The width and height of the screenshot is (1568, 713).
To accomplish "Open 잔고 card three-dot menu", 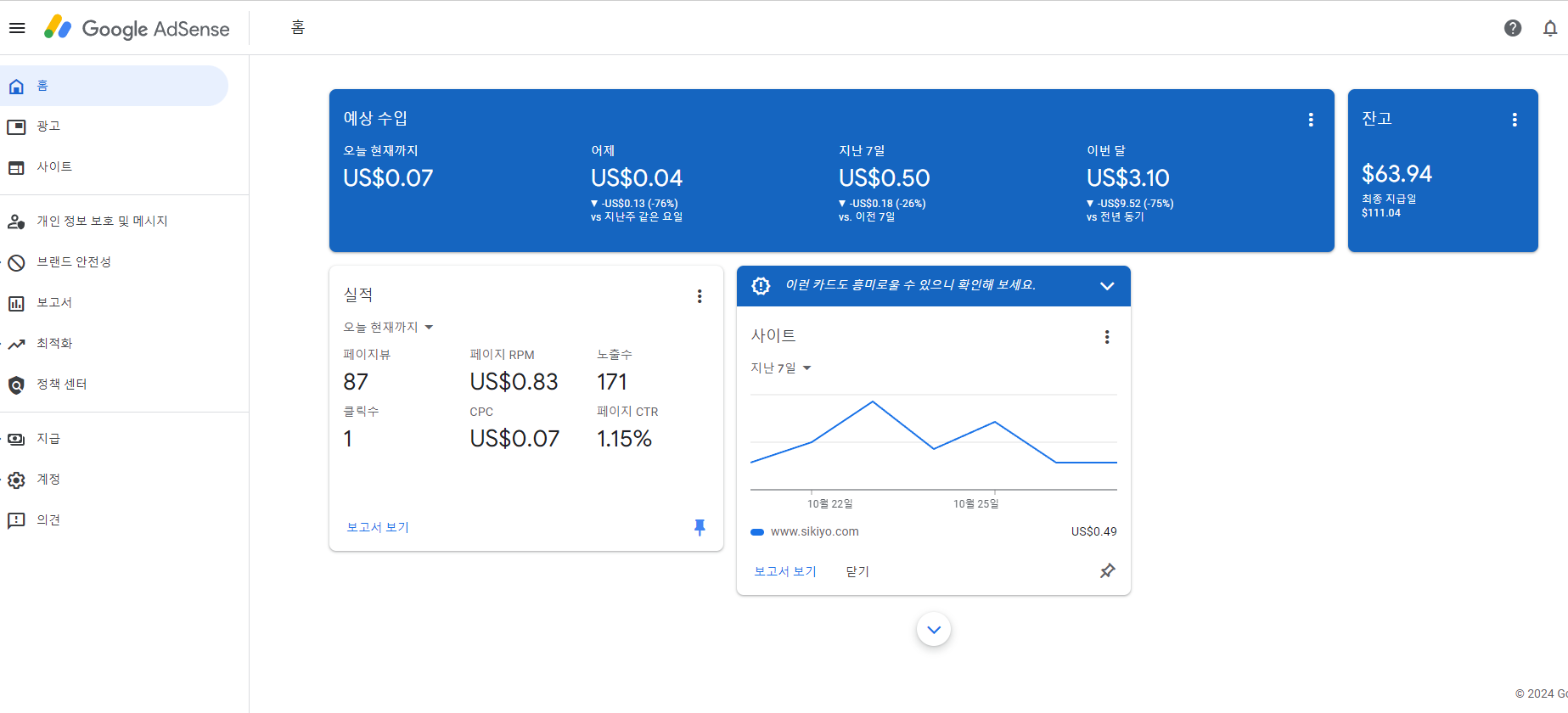I will [x=1515, y=120].
